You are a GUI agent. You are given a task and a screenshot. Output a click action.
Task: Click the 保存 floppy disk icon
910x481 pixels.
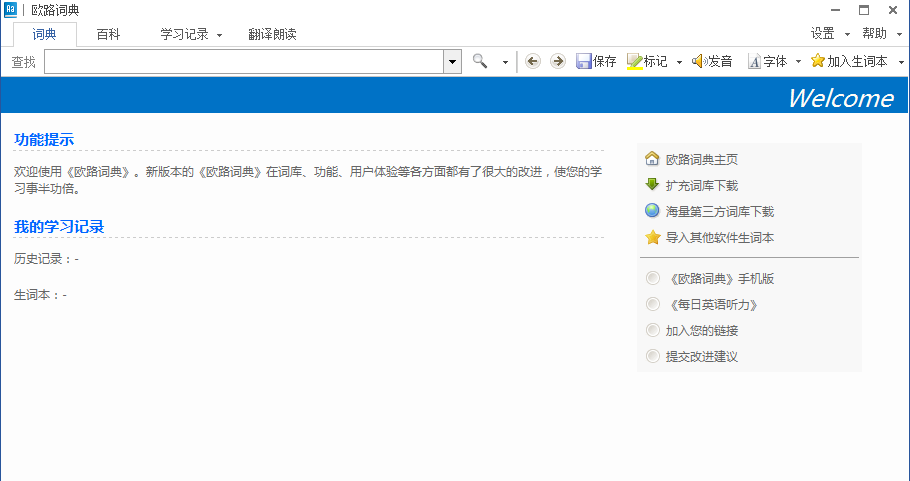[x=583, y=61]
